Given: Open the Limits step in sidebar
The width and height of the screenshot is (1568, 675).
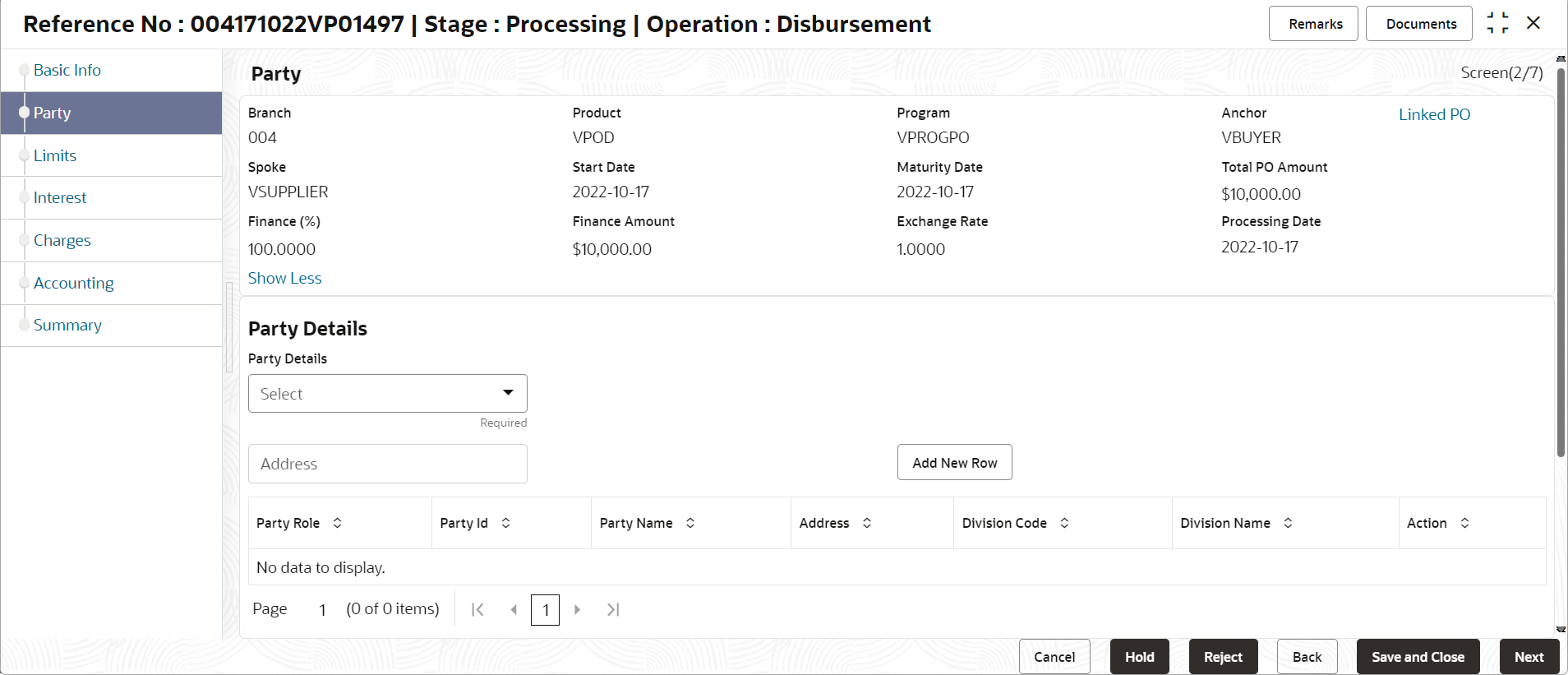Looking at the screenshot, I should pyautogui.click(x=55, y=155).
